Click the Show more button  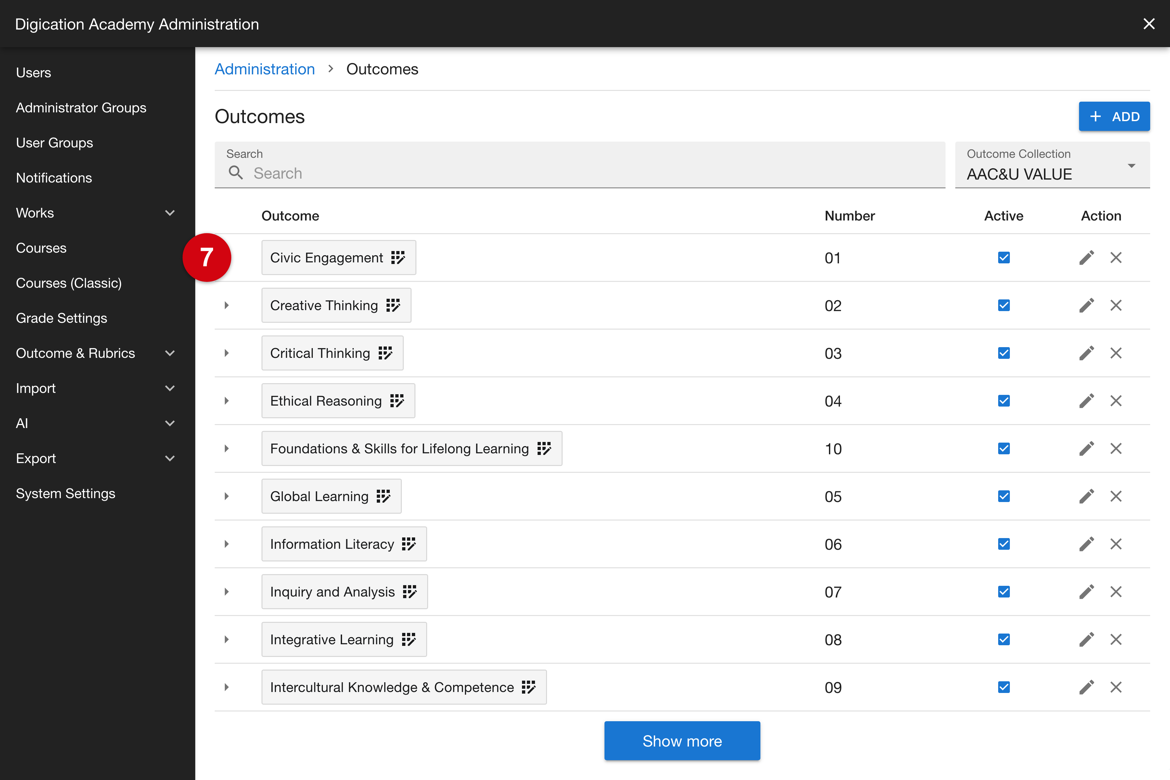682,741
